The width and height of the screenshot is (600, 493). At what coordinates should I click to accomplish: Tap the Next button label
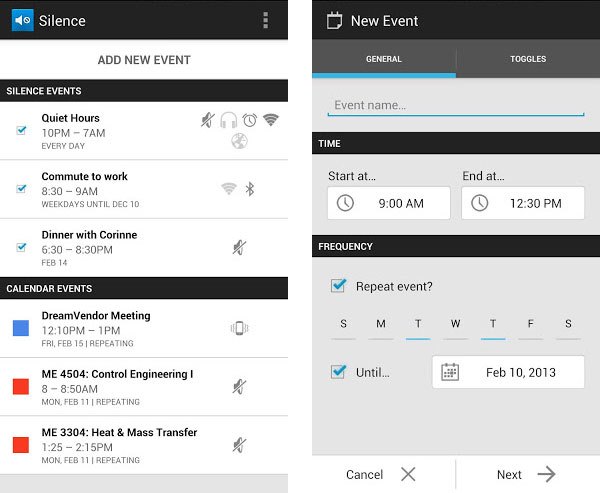509,475
